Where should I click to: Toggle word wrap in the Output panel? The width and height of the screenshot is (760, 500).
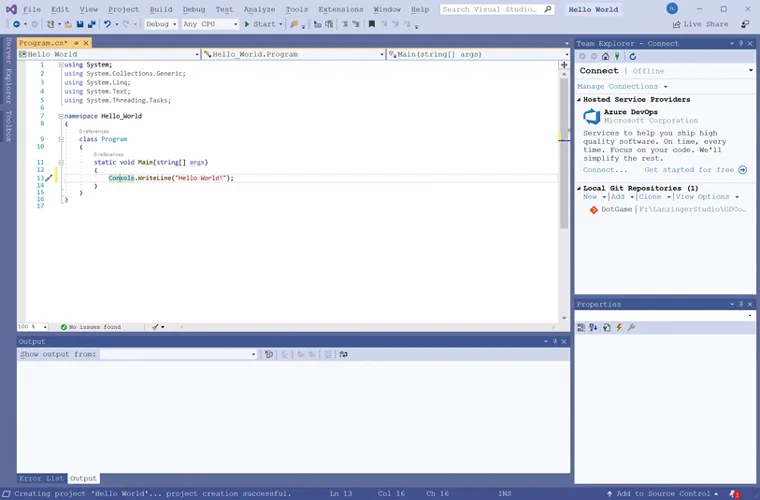[x=343, y=354]
